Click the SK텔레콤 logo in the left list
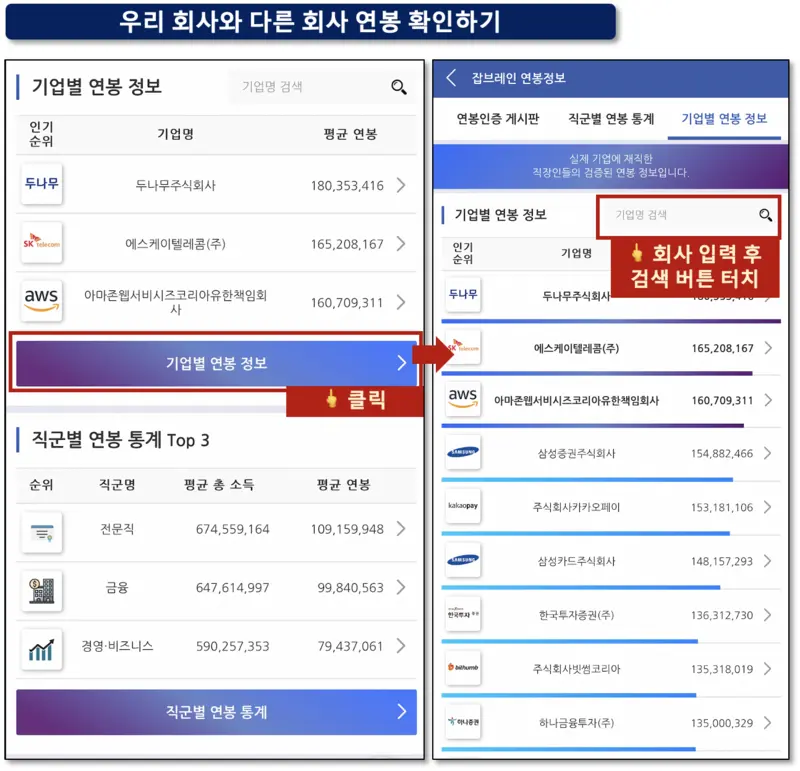The height and width of the screenshot is (771, 800). (40, 244)
